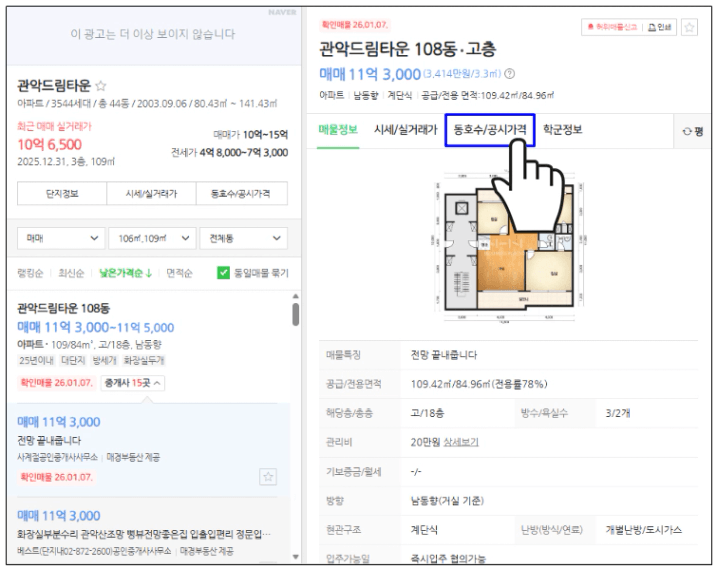Click the 개별난방/도시가스 heating value
The image size is (717, 569).
(644, 530)
